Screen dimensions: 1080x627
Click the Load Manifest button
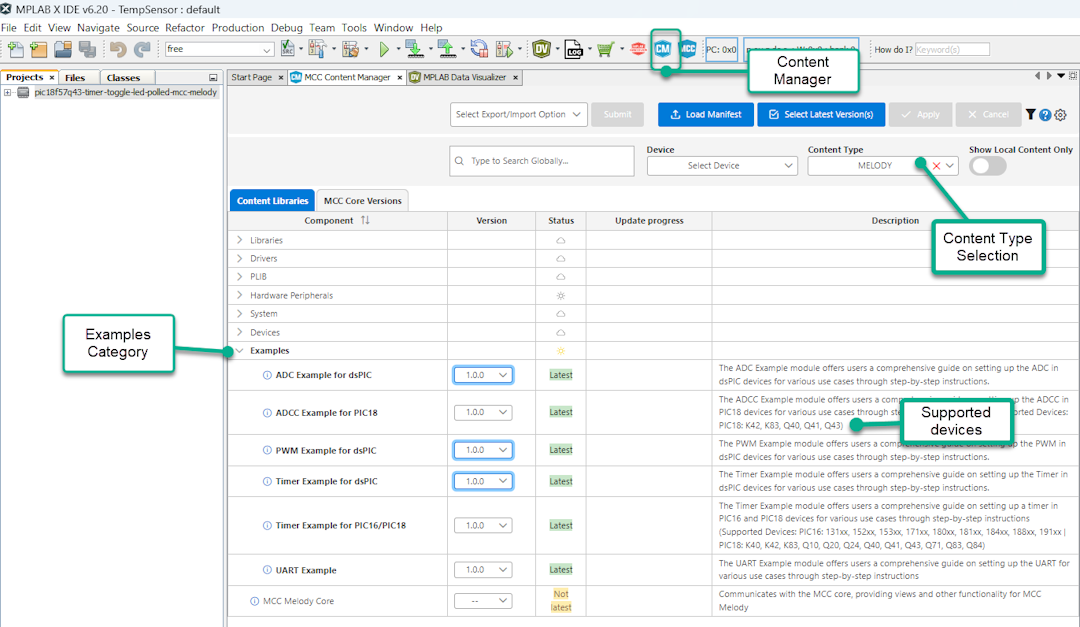706,114
